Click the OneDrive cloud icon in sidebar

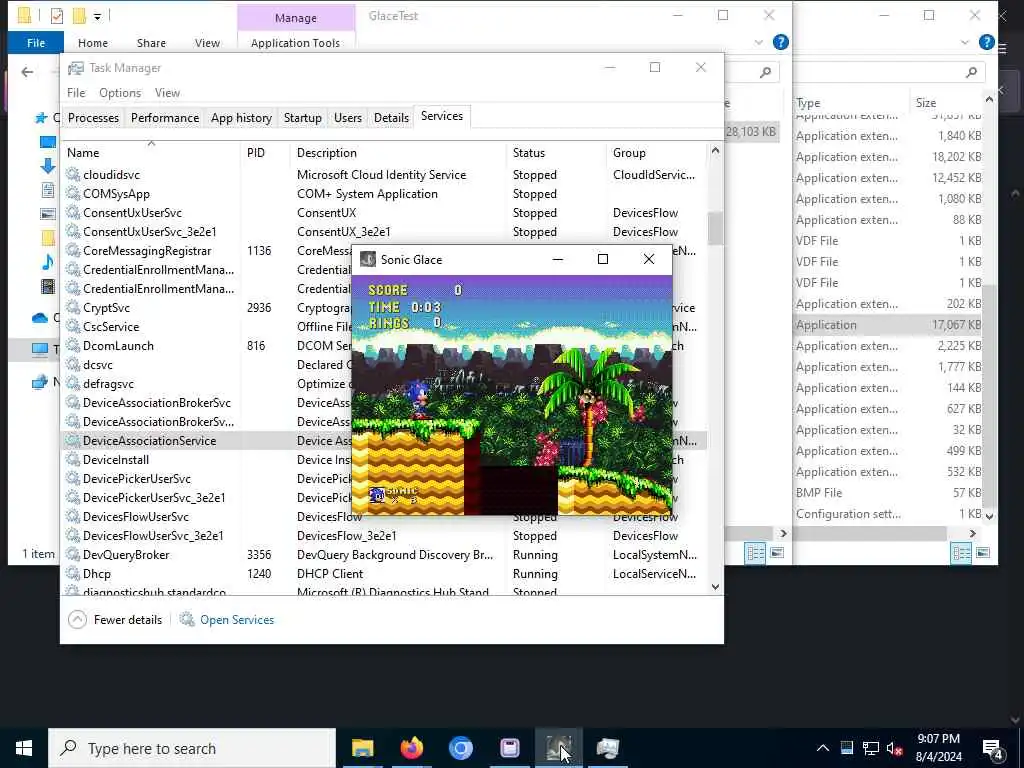coord(40,318)
